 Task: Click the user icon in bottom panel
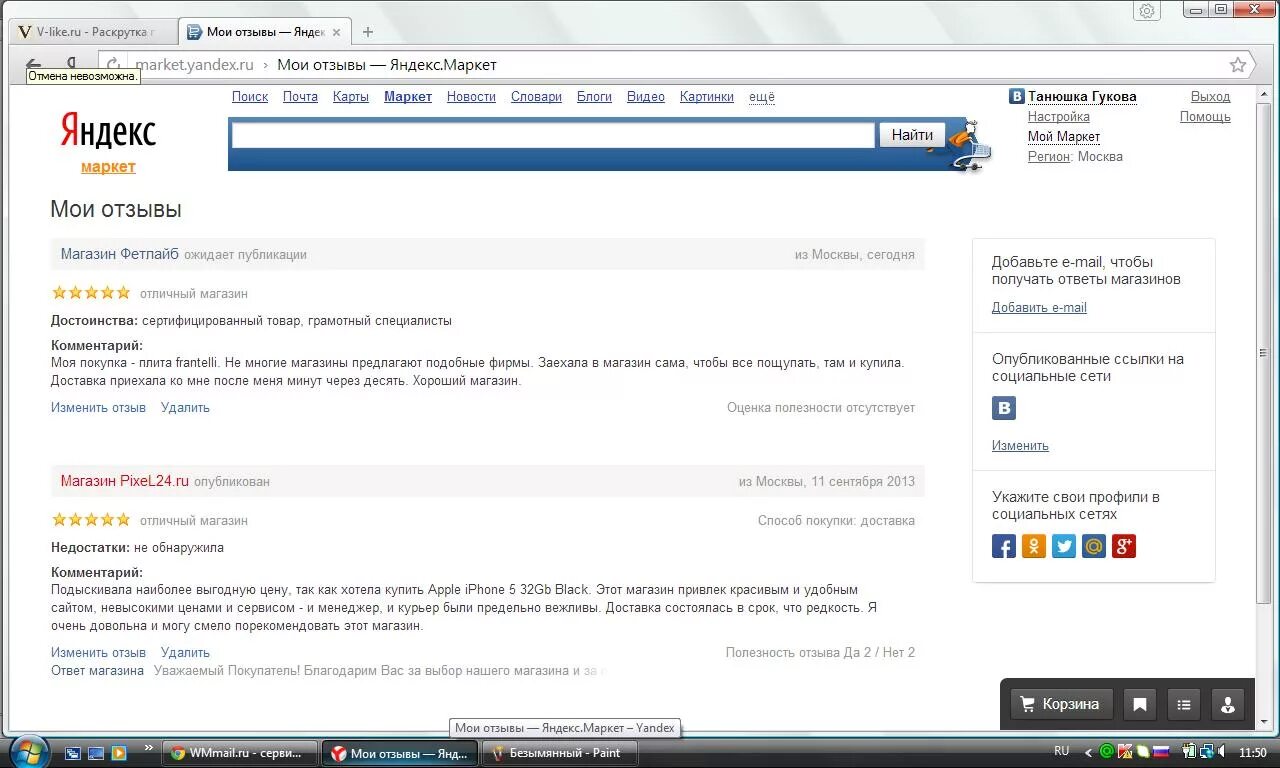(1228, 704)
